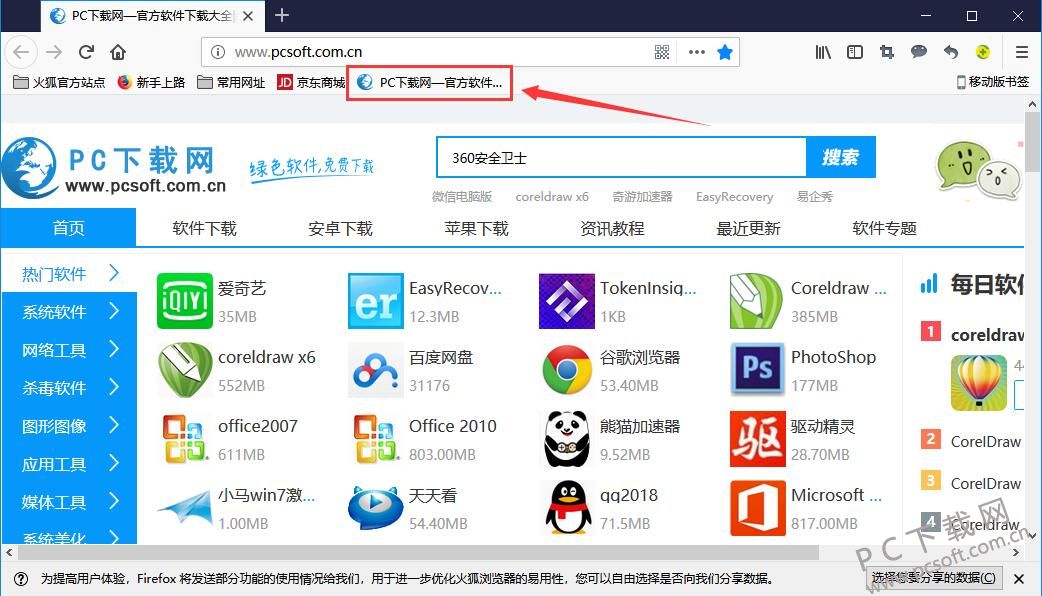Screen dimensions: 1042x596
Task: Click the 京东商城 bookmark
Action: 311,83
